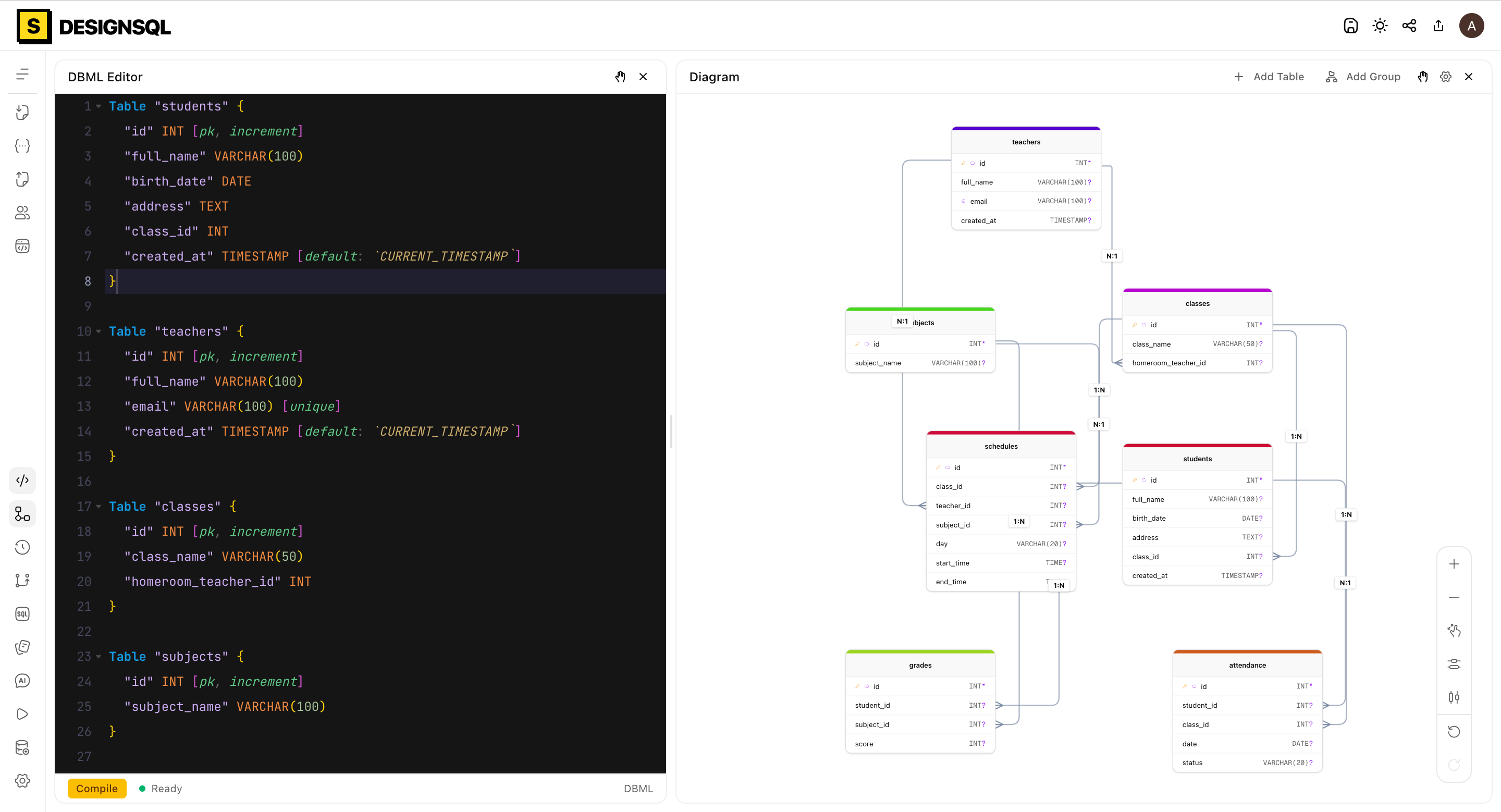
Task: Click teacher_id row in schedules table
Action: tap(1001, 506)
